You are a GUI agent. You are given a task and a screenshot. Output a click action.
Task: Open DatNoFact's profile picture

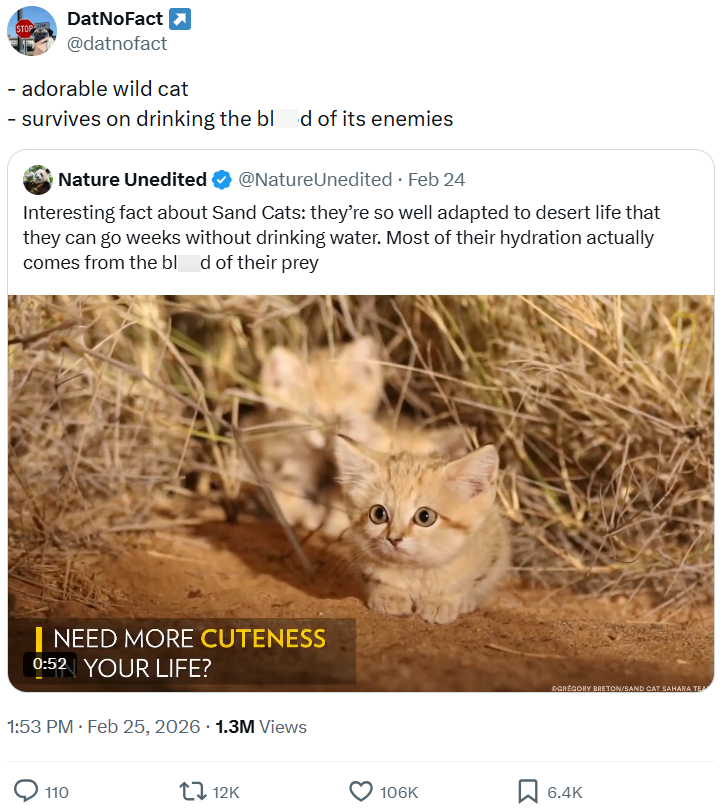coord(33,30)
